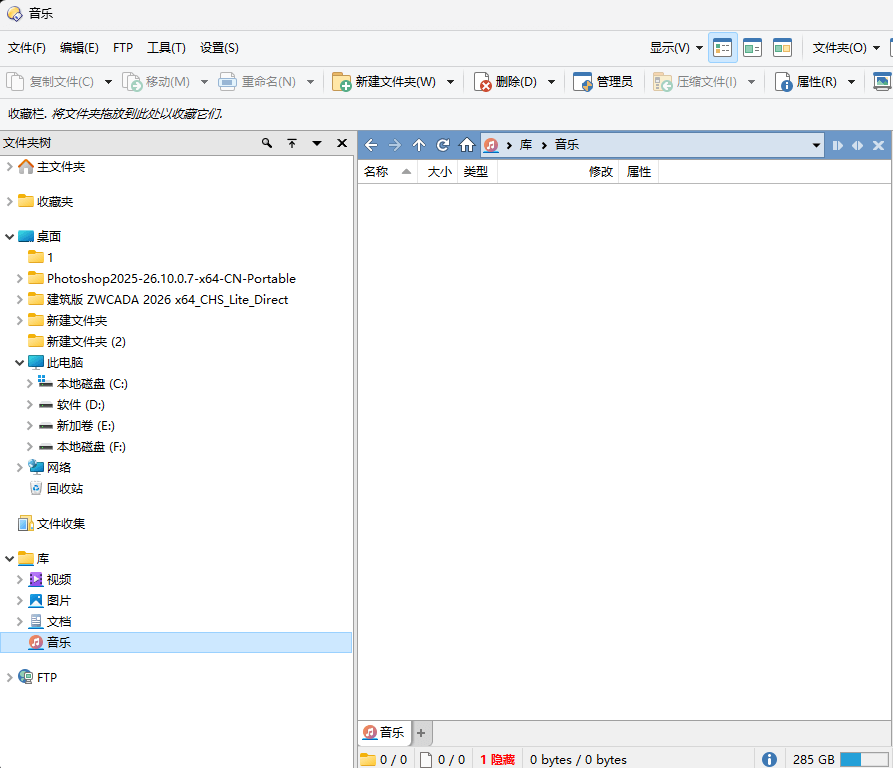Select the 压缩文件 toolbar tool
Viewport: 893px width, 768px height.
coord(703,82)
